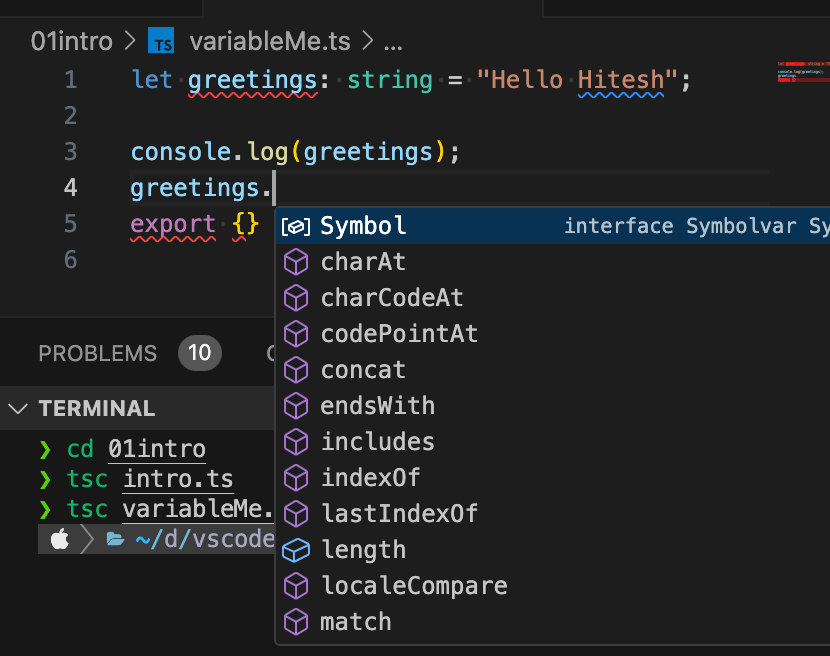Click the method icon beside match

tap(296, 623)
